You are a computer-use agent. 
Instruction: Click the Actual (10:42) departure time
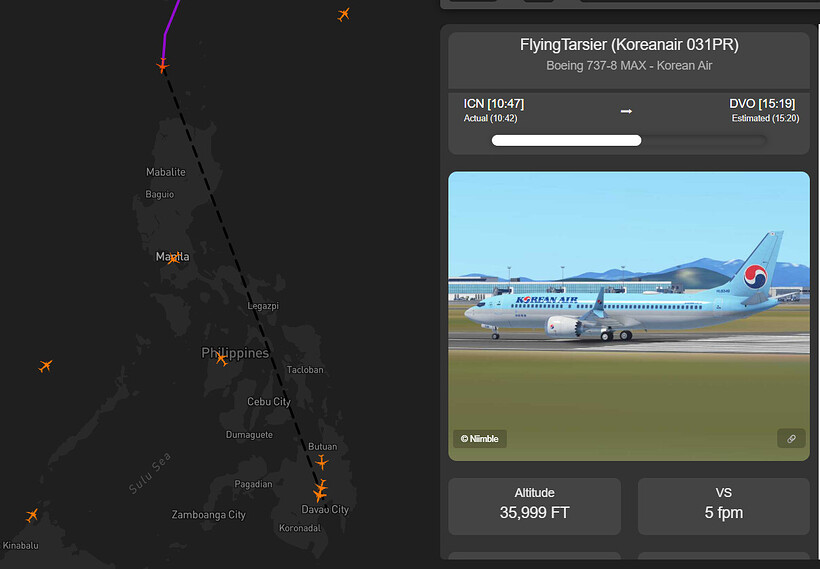(x=490, y=118)
